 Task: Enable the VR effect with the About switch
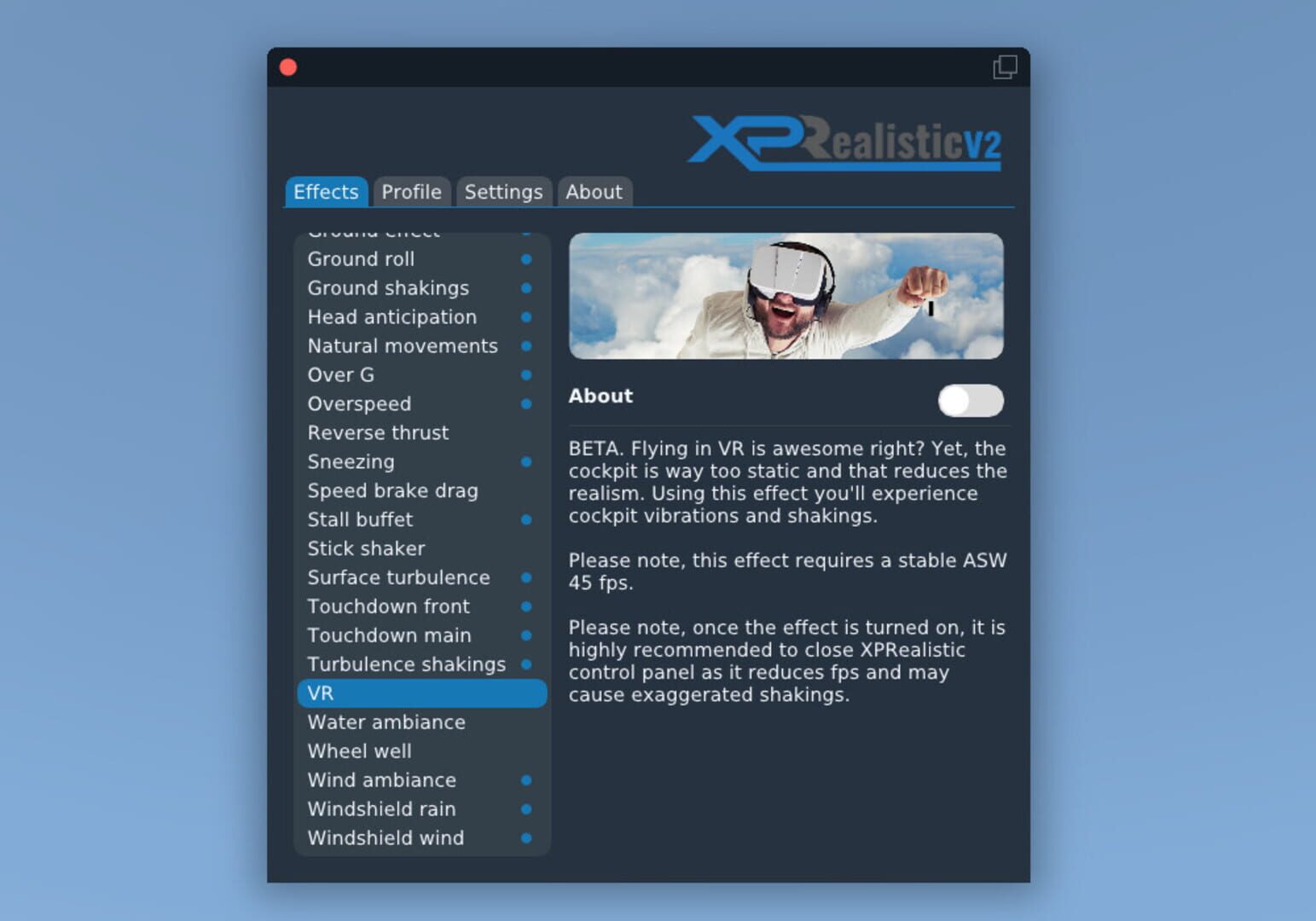pyautogui.click(x=971, y=401)
